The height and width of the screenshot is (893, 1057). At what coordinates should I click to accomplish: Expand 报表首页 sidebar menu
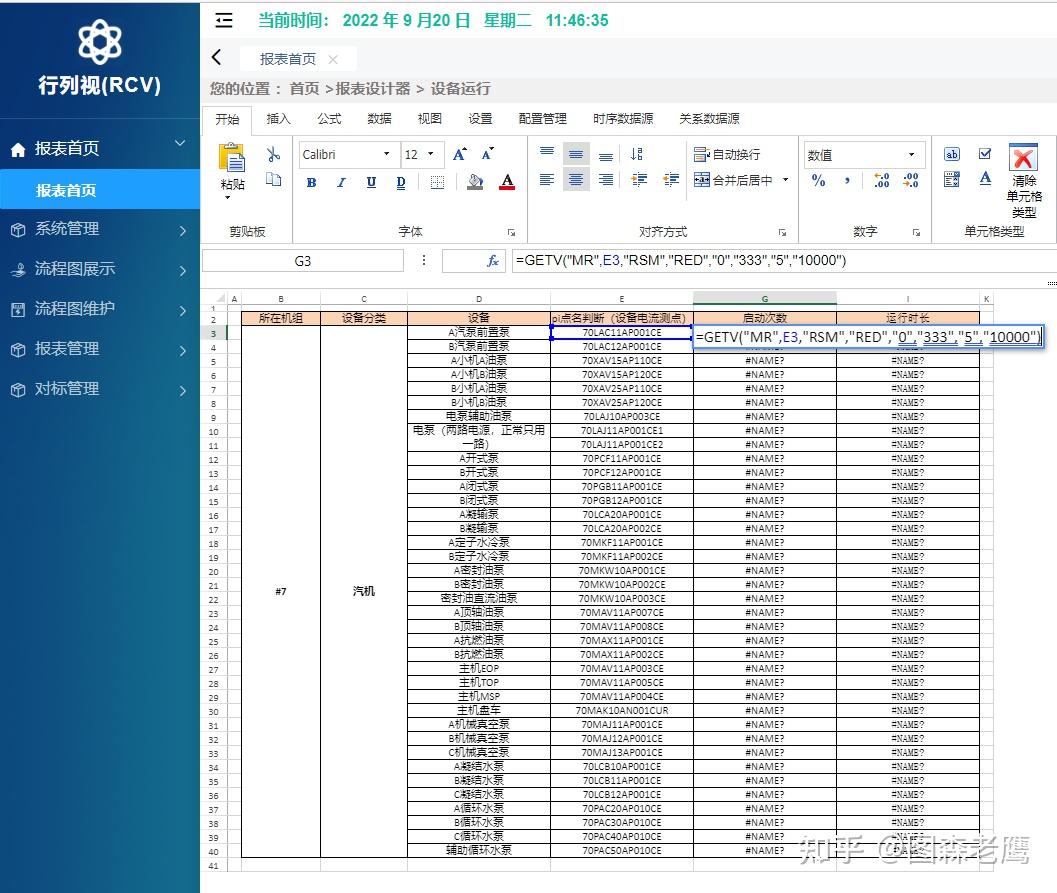(x=100, y=148)
